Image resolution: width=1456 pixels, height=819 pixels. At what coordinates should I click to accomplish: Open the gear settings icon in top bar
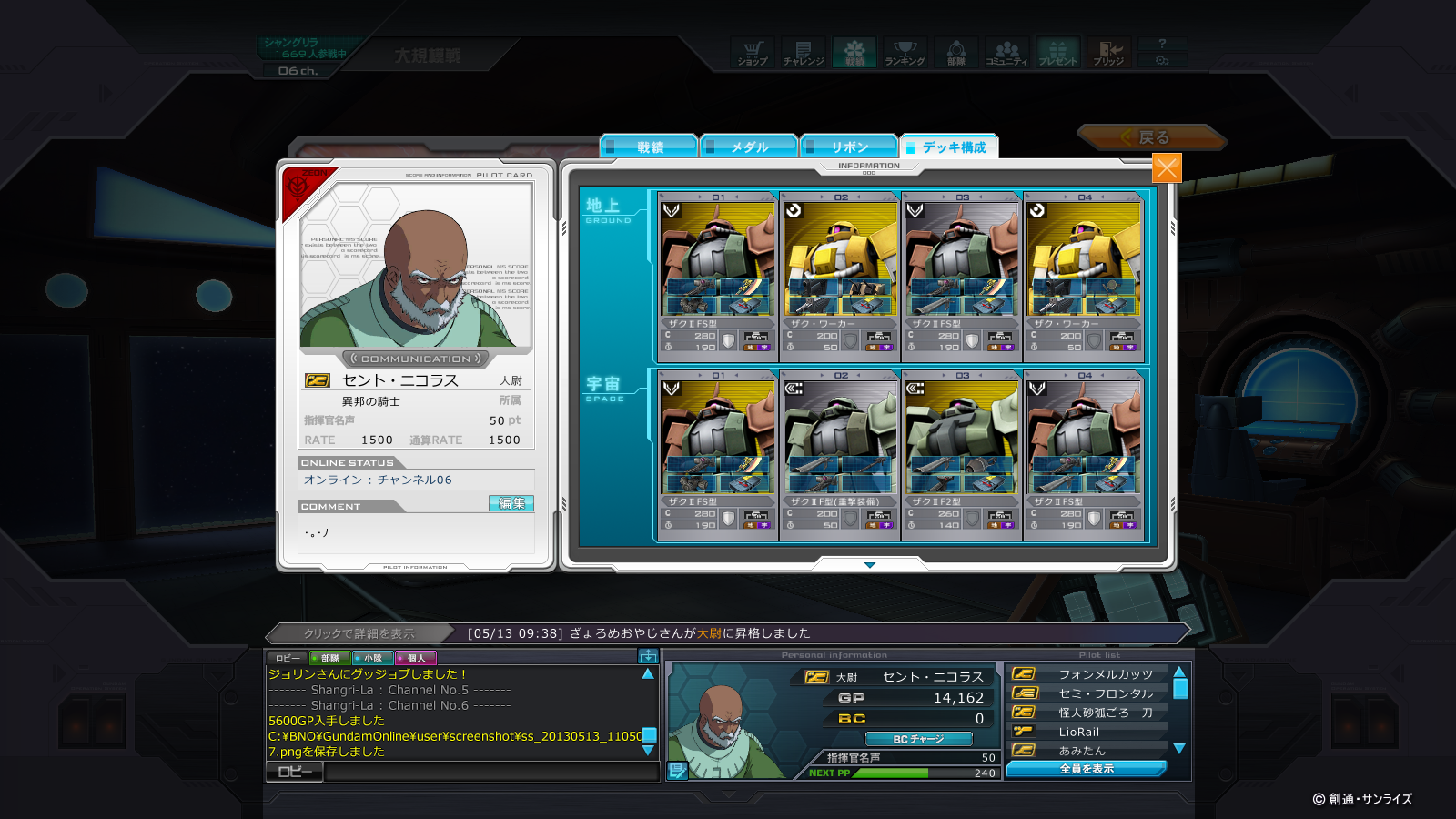click(x=1162, y=60)
